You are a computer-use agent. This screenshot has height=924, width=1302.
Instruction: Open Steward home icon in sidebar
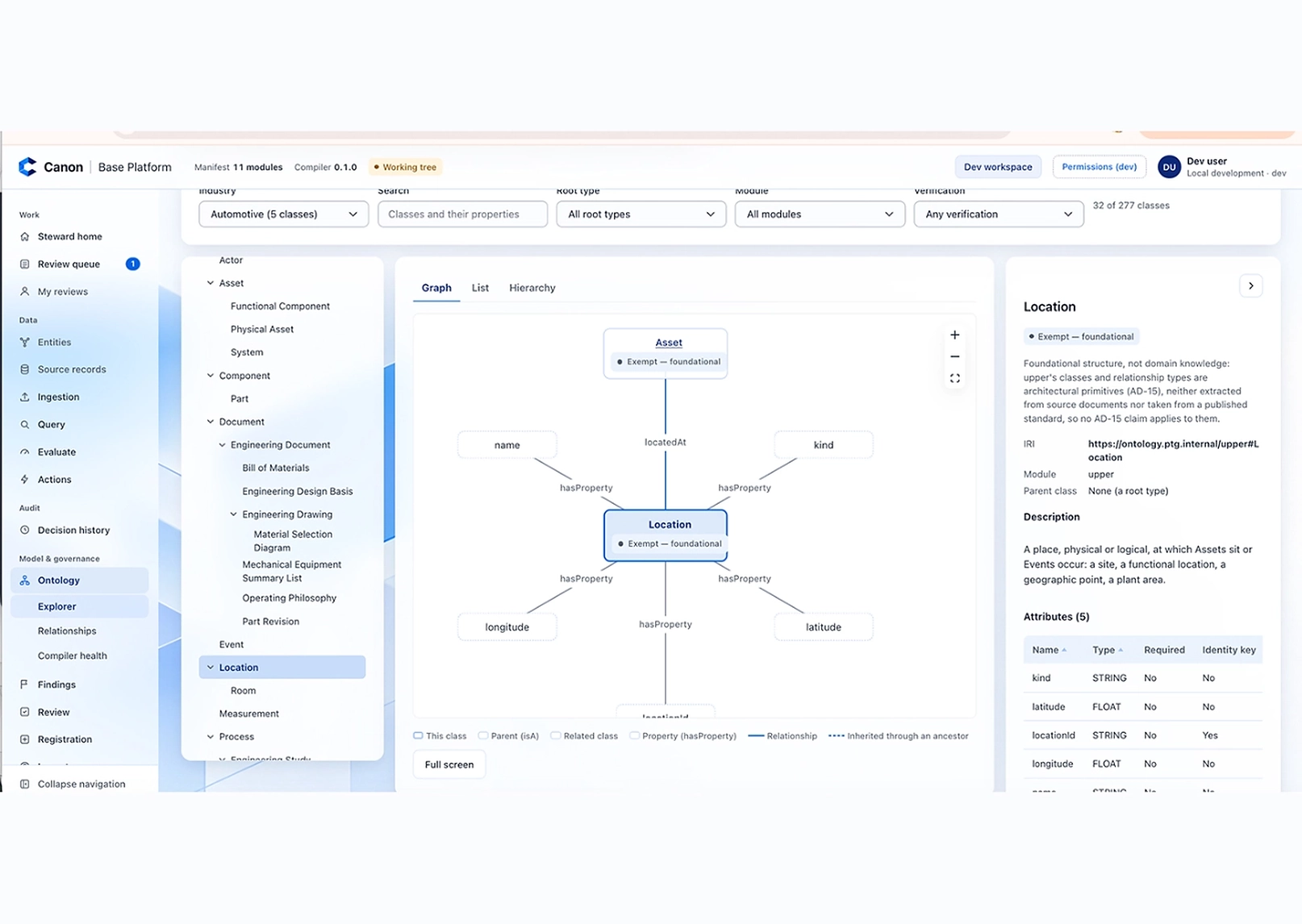pyautogui.click(x=25, y=236)
